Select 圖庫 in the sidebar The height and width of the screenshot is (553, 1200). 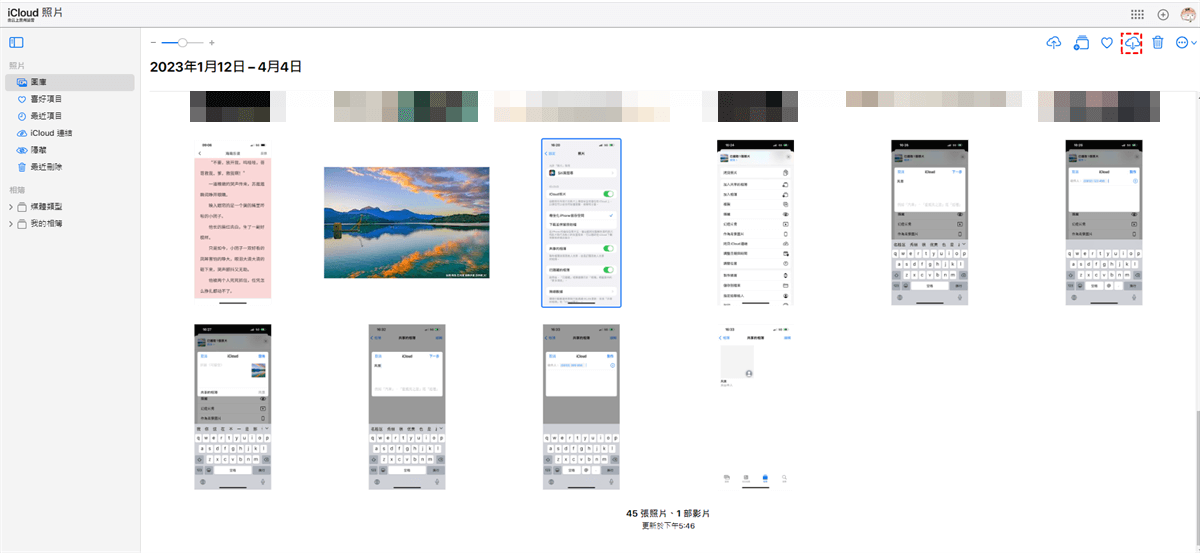(69, 82)
